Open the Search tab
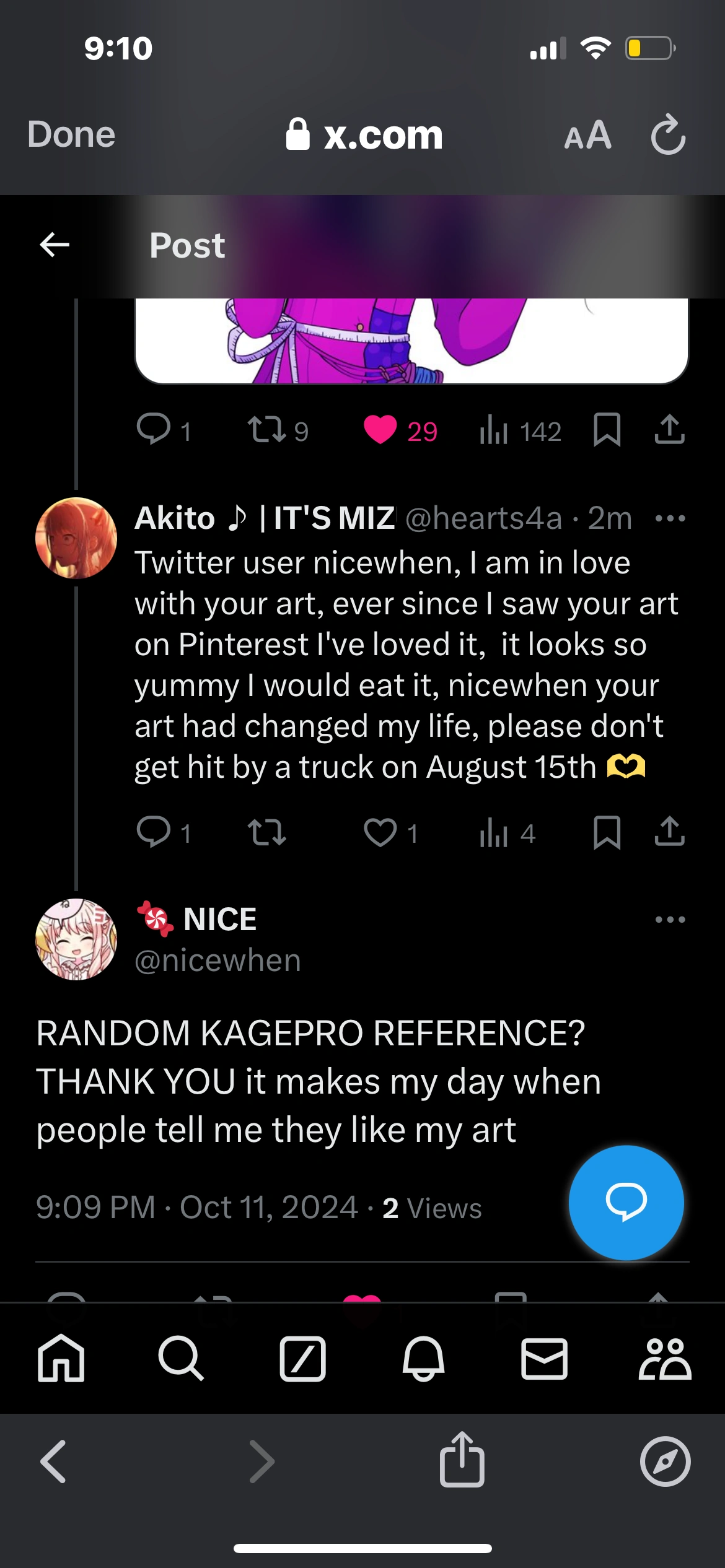The image size is (725, 1568). tap(180, 1359)
